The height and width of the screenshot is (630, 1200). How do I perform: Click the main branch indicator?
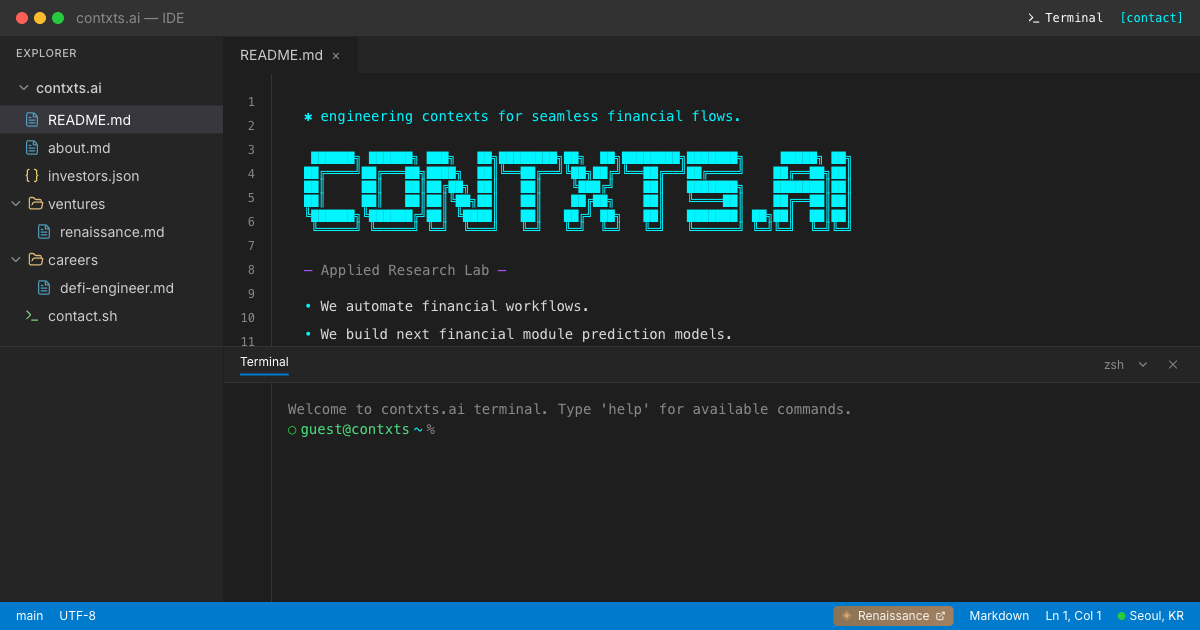tap(30, 615)
